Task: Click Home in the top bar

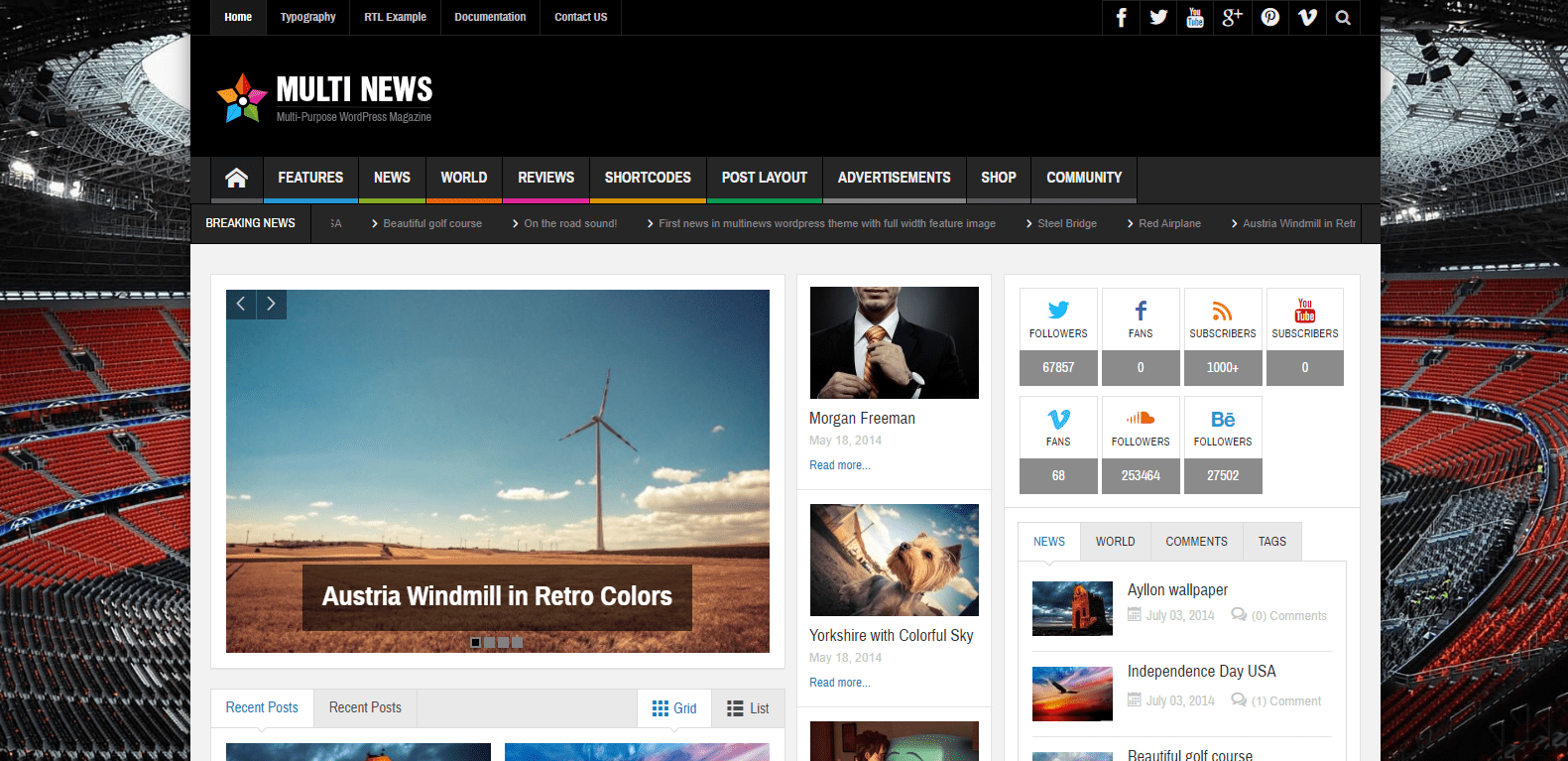Action: (x=238, y=17)
